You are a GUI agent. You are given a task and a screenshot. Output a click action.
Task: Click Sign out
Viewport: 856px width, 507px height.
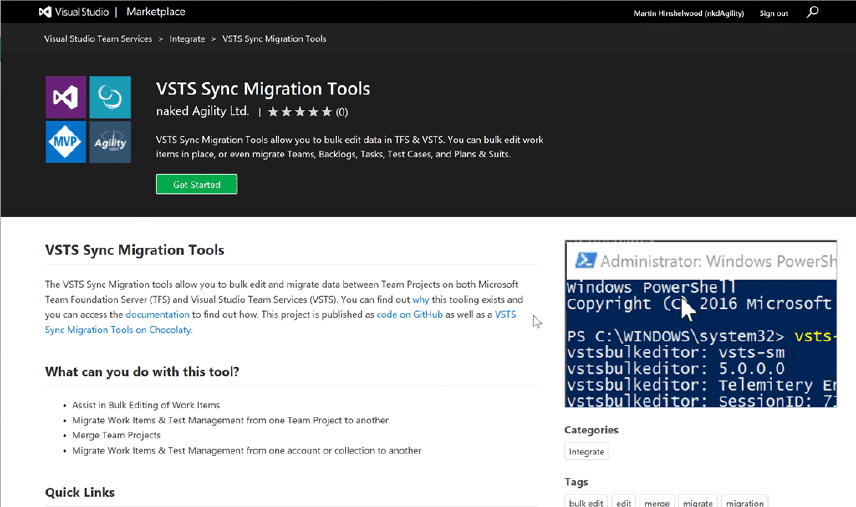pos(774,13)
